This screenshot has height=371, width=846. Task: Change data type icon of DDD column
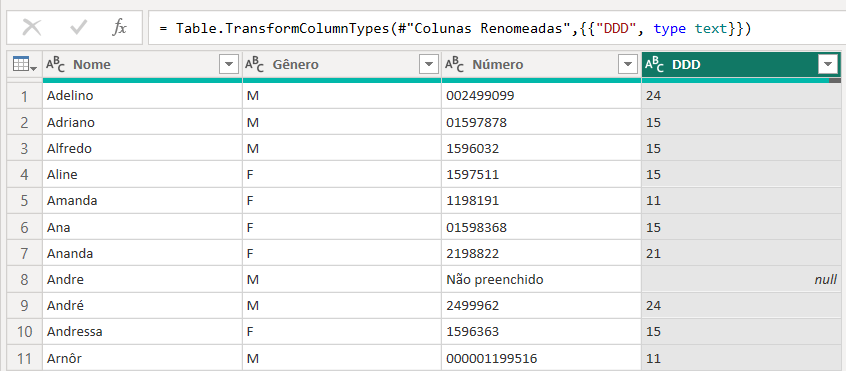(x=654, y=65)
